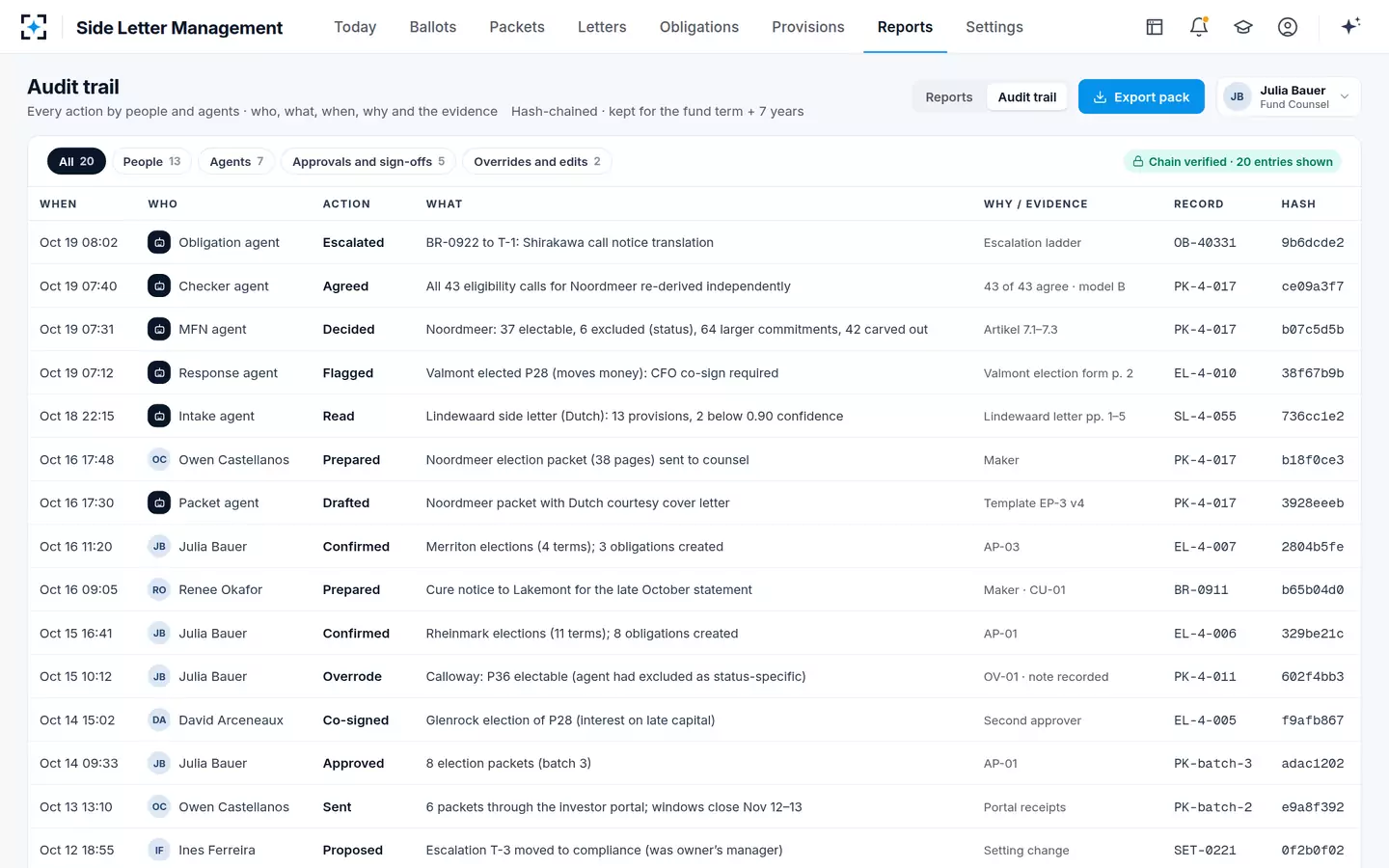Filter by the All 20 chip
Screen dimensions: 1389x868
click(x=76, y=161)
